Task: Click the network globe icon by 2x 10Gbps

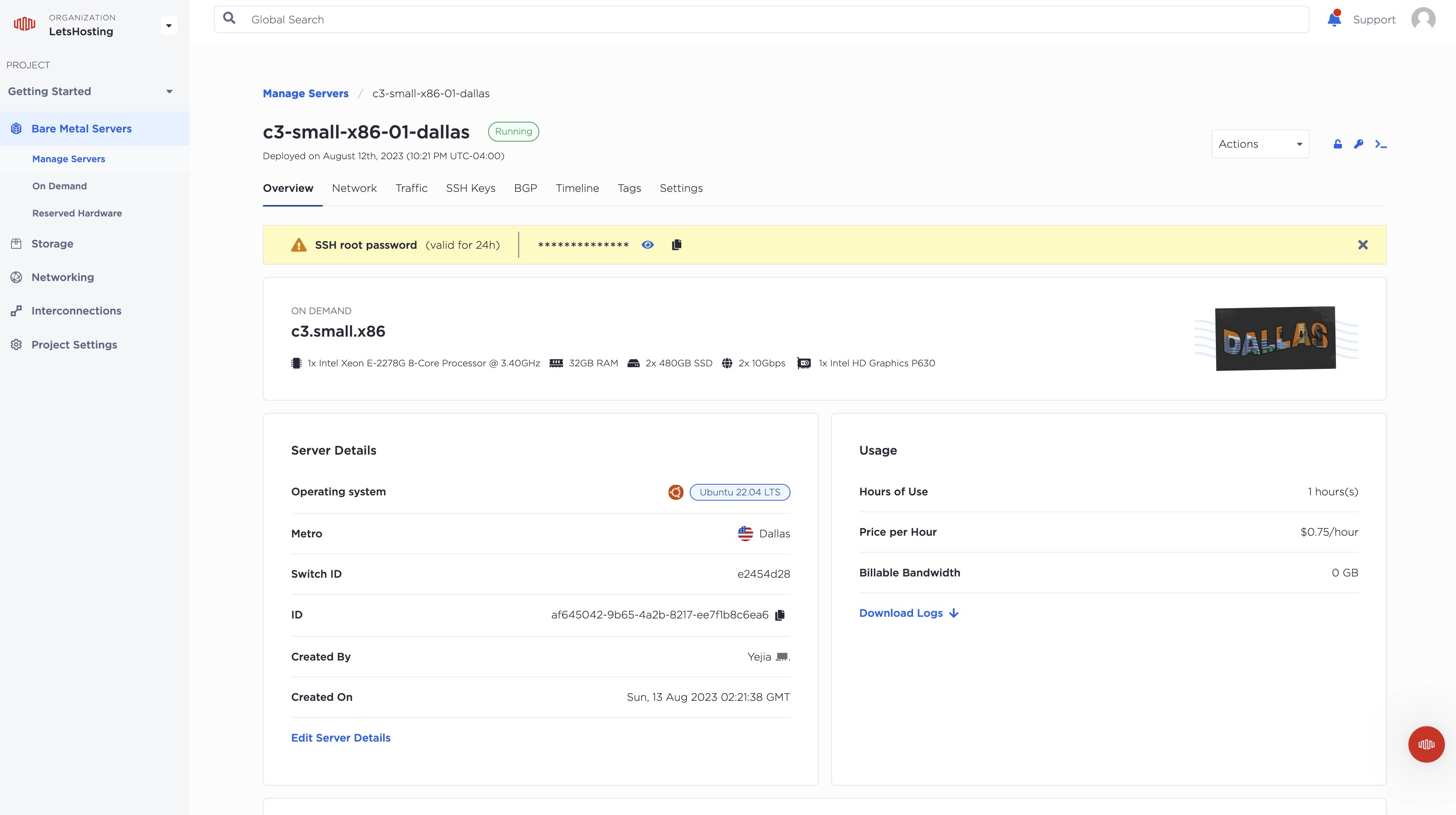Action: pyautogui.click(x=727, y=363)
